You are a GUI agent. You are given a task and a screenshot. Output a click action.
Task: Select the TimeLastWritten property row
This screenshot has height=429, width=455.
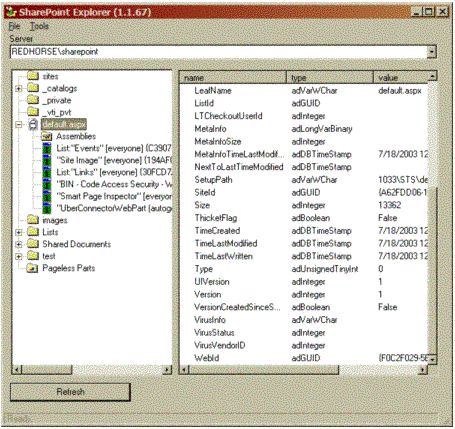coord(304,256)
